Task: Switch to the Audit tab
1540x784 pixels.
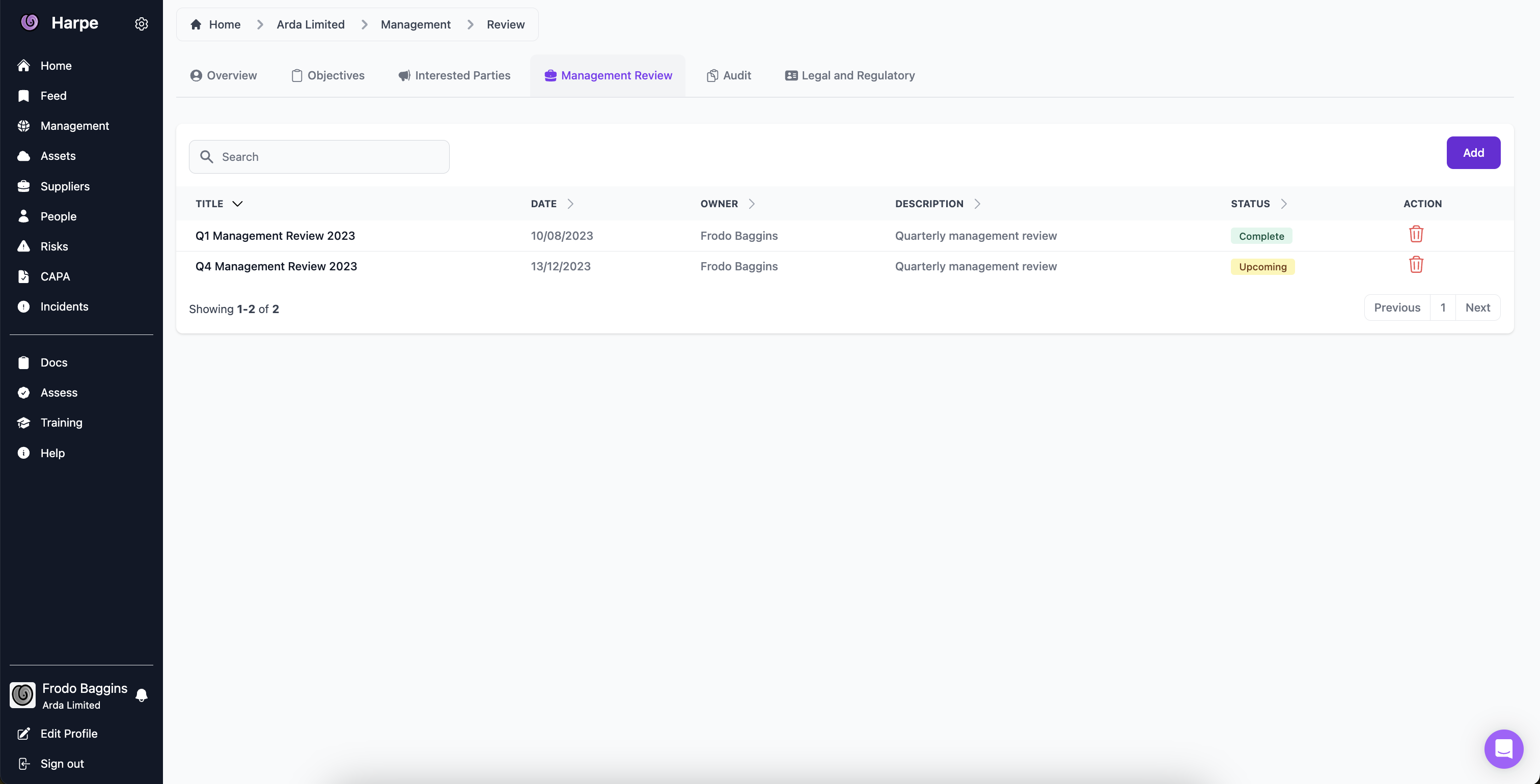Action: point(728,75)
